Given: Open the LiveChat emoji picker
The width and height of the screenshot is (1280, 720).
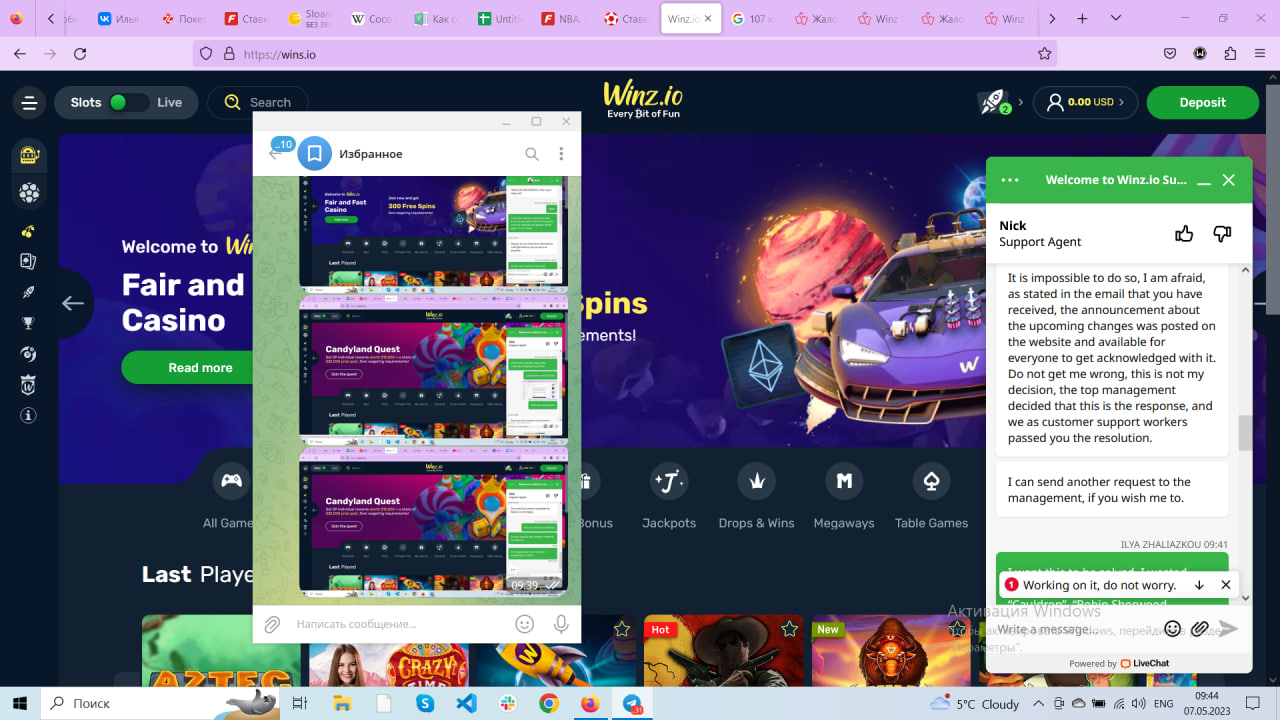Looking at the screenshot, I should pos(1173,629).
